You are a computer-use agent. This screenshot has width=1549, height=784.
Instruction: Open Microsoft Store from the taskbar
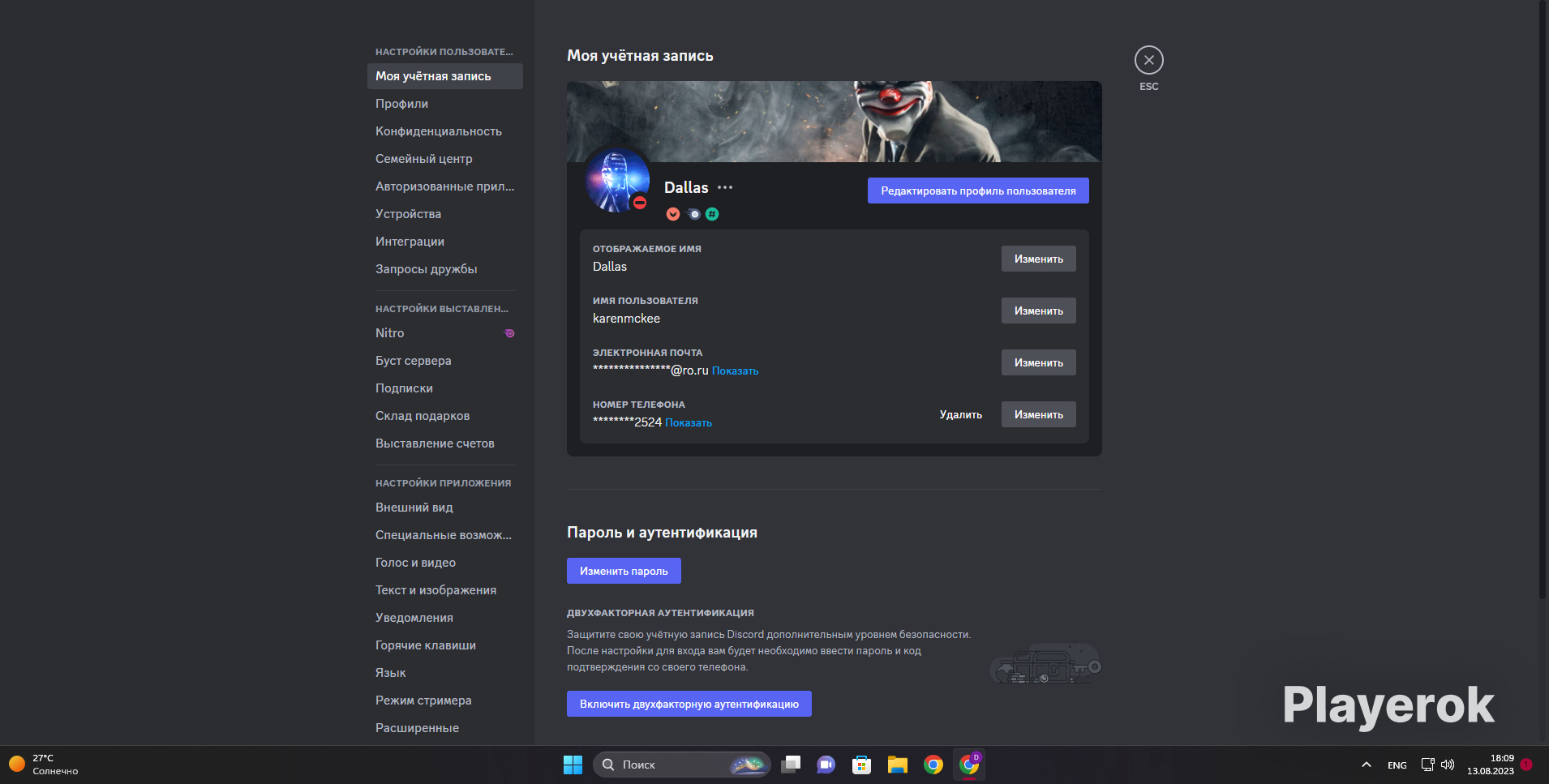[x=862, y=765]
